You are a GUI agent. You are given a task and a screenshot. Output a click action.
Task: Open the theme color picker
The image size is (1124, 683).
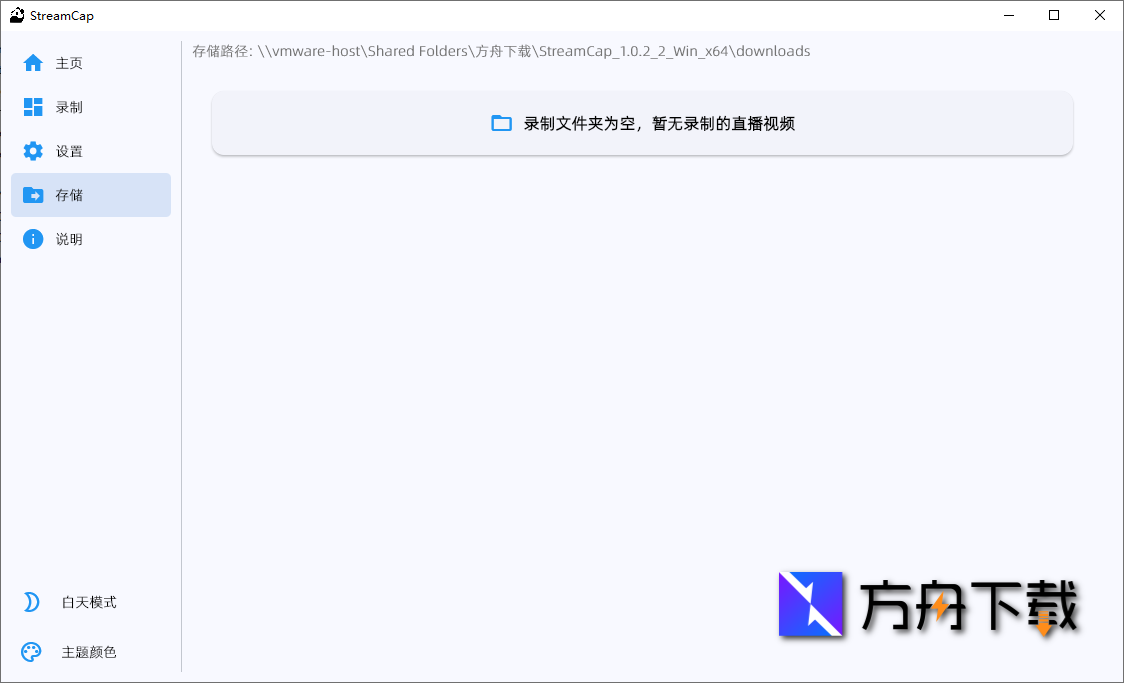(88, 651)
